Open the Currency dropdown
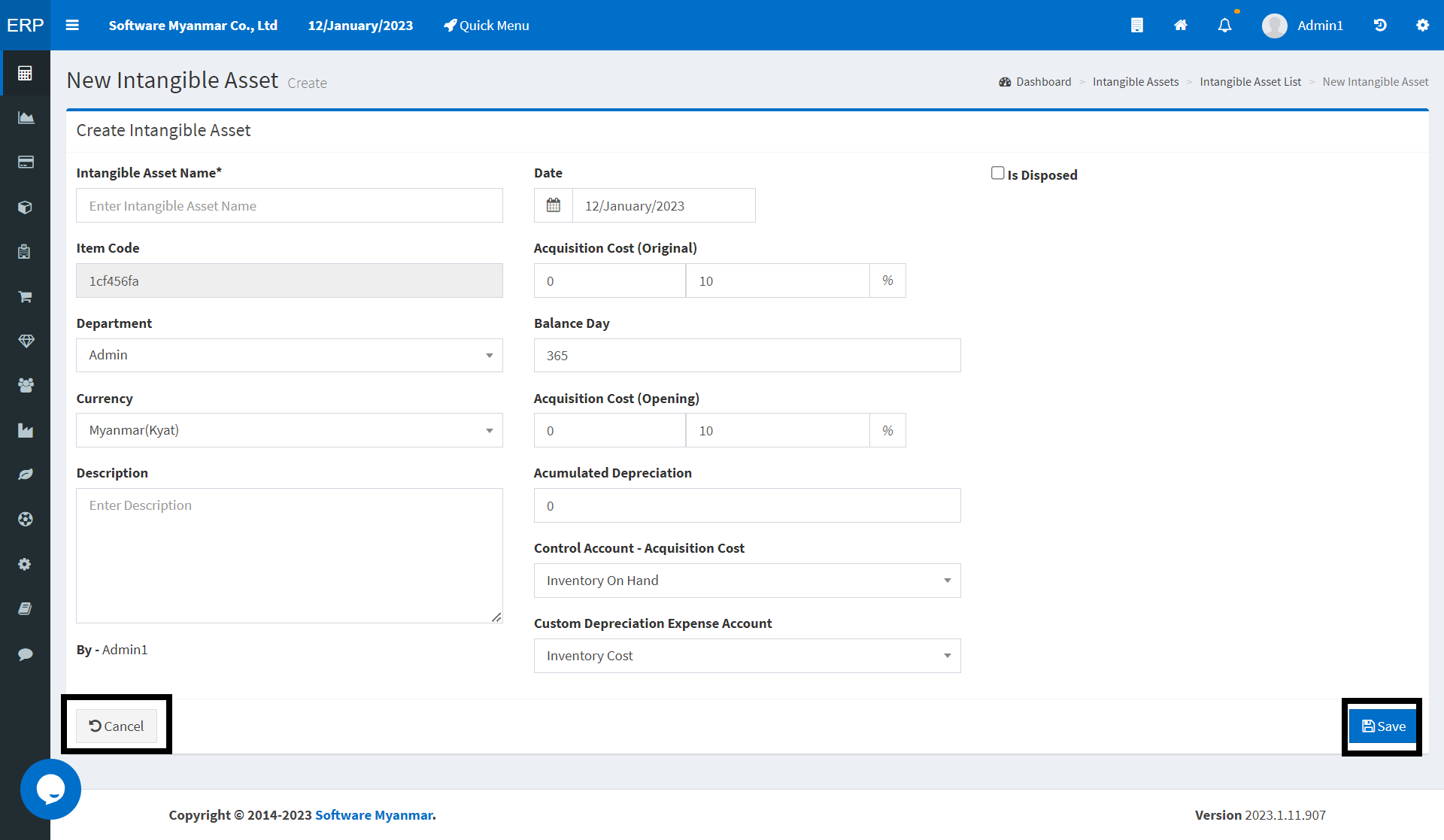 click(289, 430)
